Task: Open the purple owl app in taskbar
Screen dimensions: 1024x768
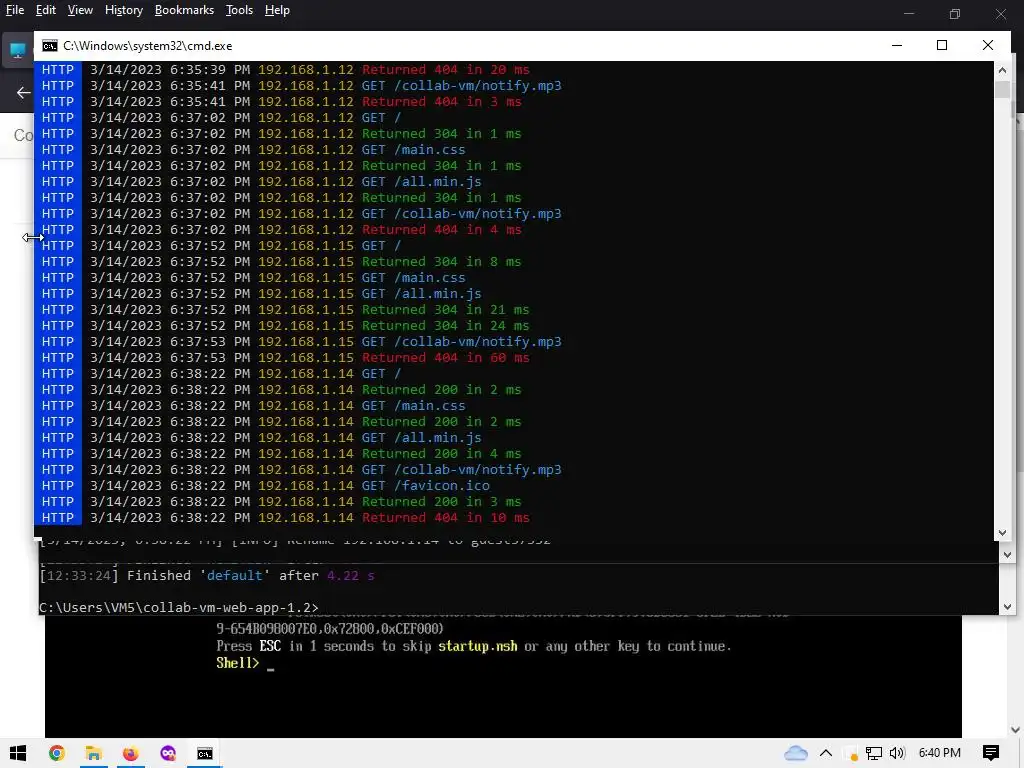Action: point(168,753)
